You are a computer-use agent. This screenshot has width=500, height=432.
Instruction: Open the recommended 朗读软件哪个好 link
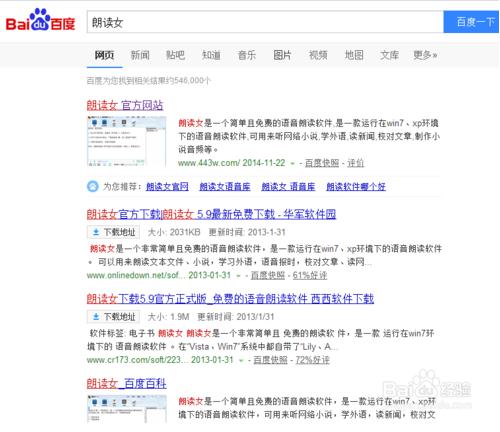[x=356, y=187]
